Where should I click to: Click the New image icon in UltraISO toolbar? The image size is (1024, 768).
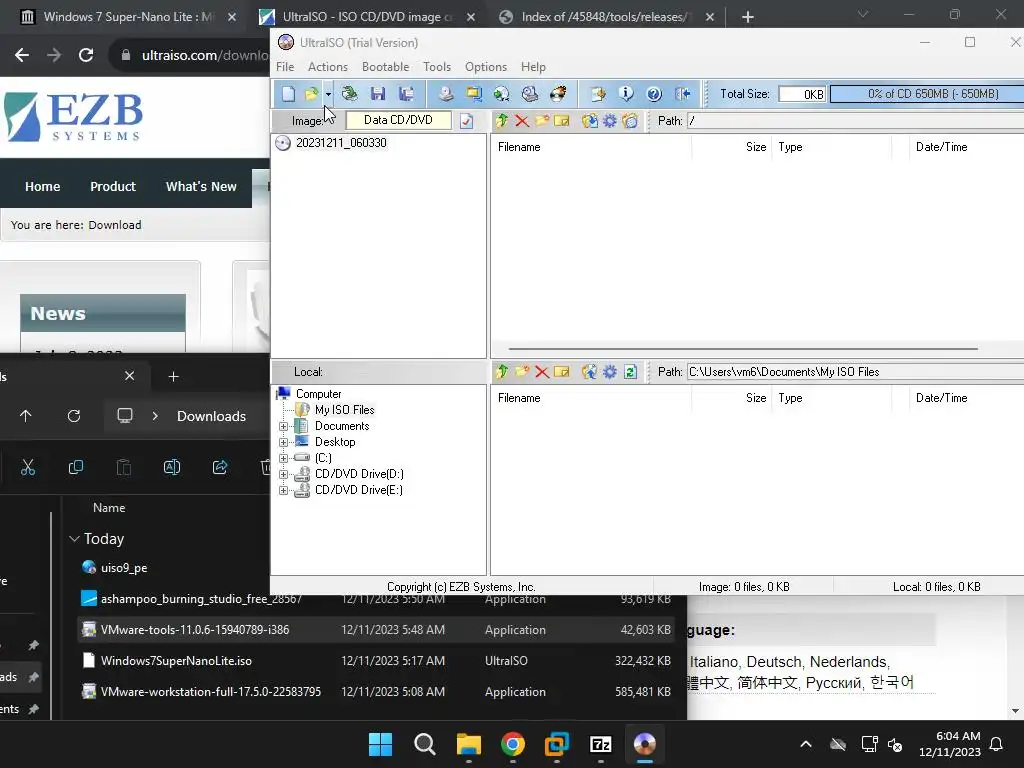[288, 94]
